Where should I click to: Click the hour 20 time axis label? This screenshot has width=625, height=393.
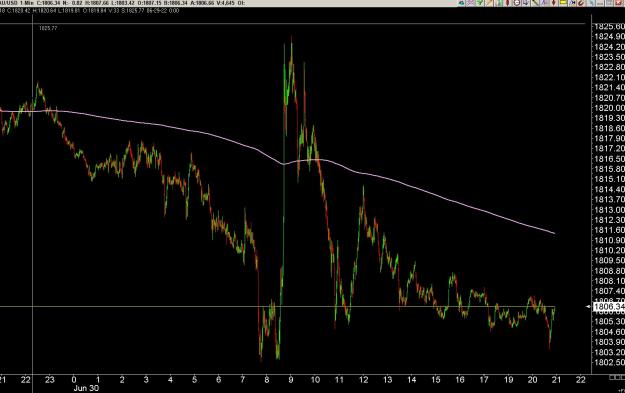coord(533,380)
